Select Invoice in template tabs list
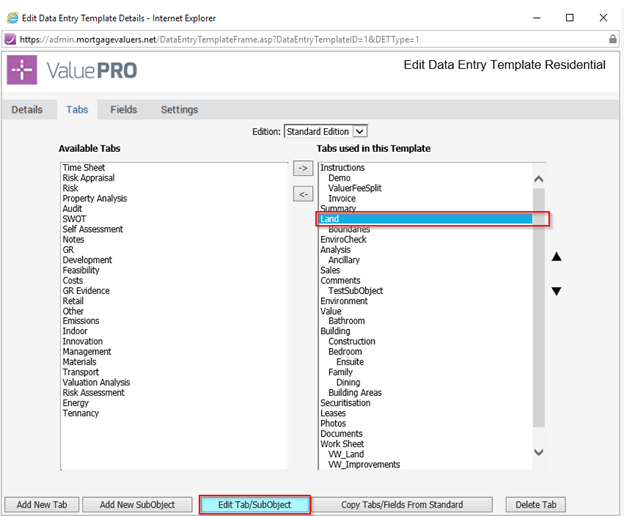The height and width of the screenshot is (516, 624). tap(342, 199)
